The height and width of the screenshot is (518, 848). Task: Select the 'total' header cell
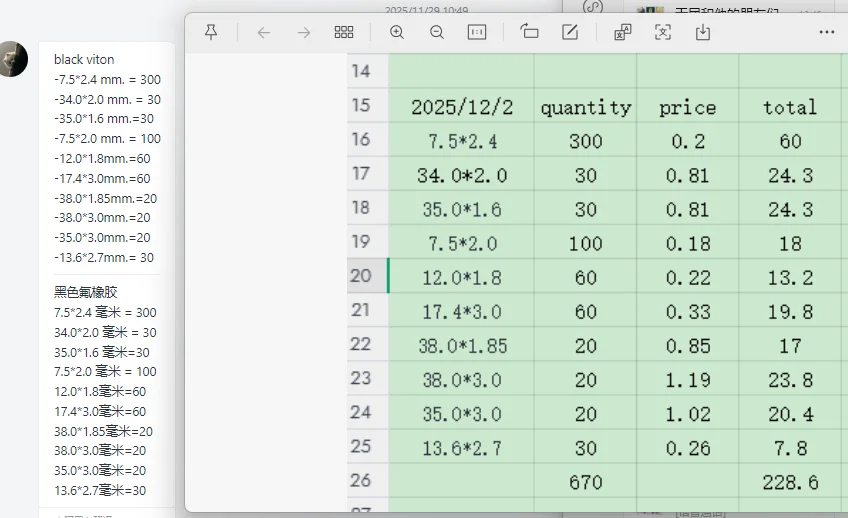(790, 105)
